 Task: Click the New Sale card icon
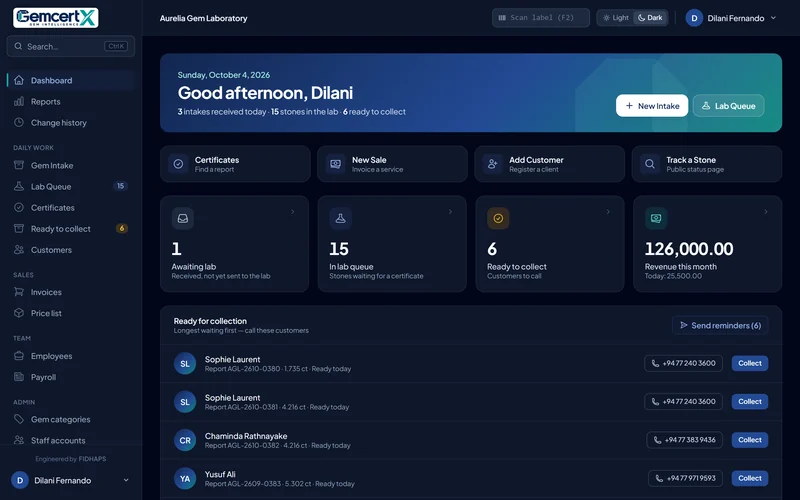coord(335,164)
